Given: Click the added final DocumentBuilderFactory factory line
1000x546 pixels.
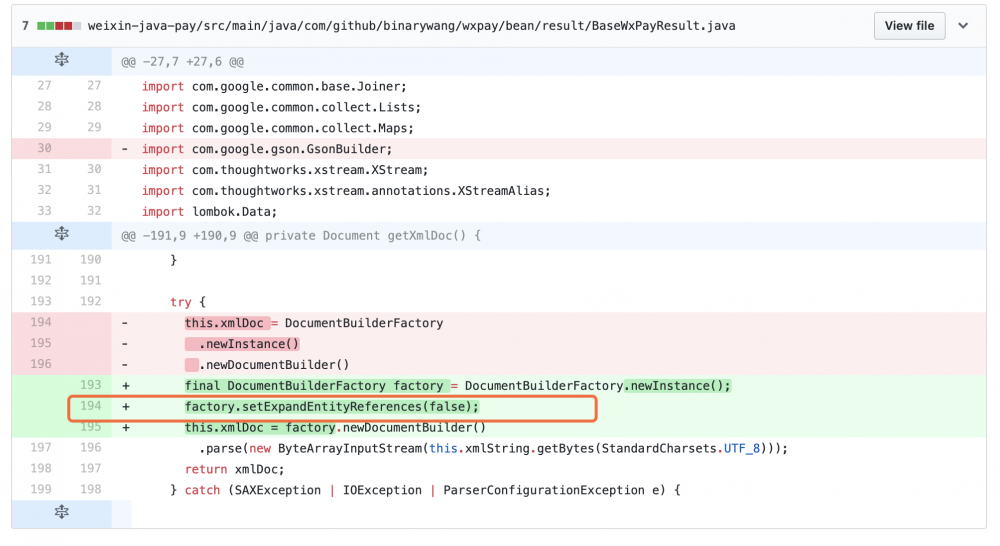Looking at the screenshot, I should coord(457,386).
